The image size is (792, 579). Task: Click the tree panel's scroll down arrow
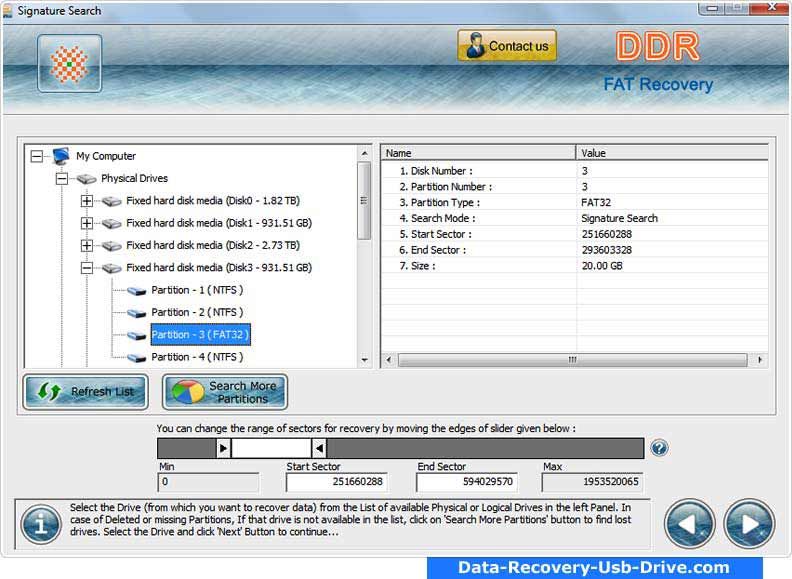(x=364, y=360)
